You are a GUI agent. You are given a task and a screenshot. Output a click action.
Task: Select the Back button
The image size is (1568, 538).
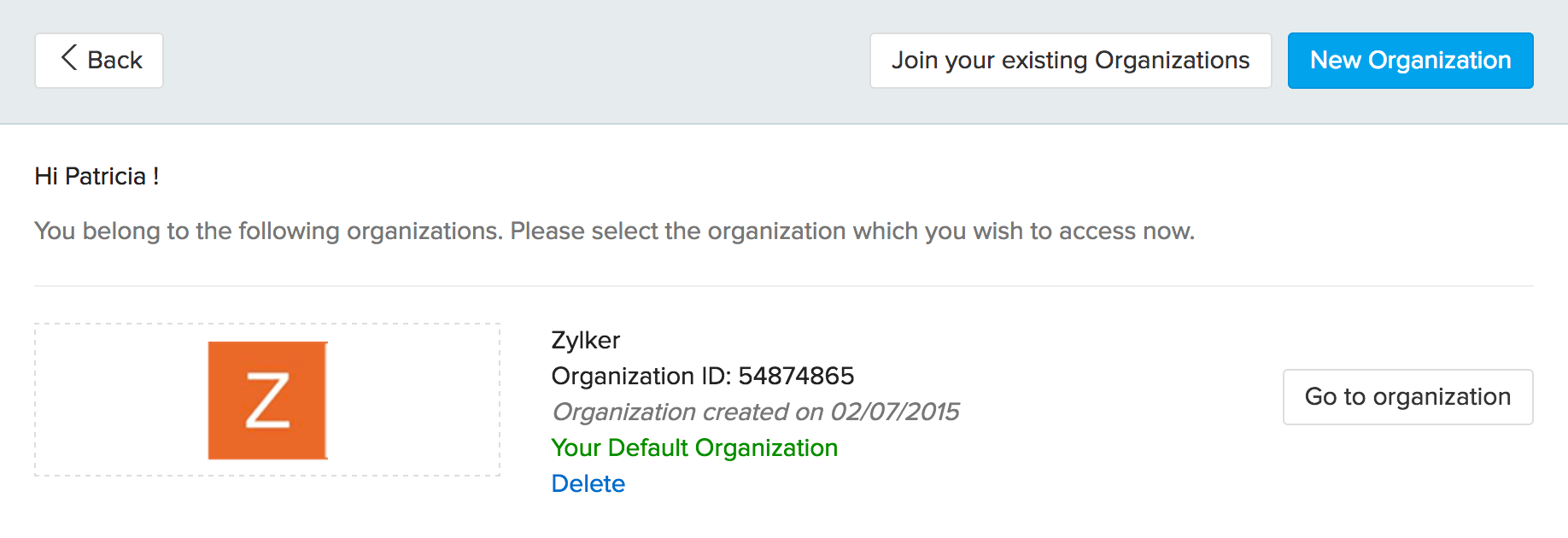[x=98, y=60]
